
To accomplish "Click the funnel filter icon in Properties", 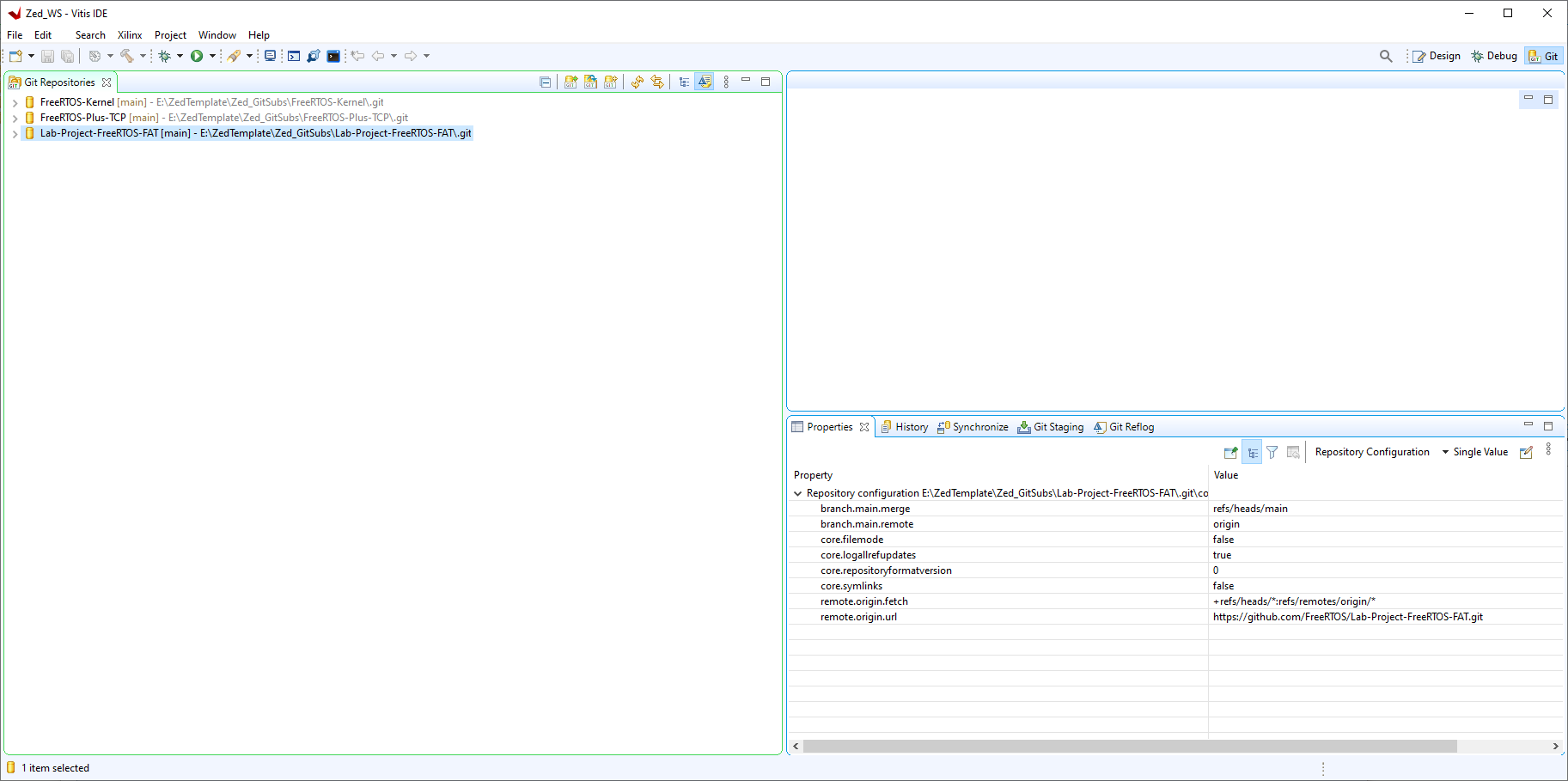I will click(x=1272, y=452).
